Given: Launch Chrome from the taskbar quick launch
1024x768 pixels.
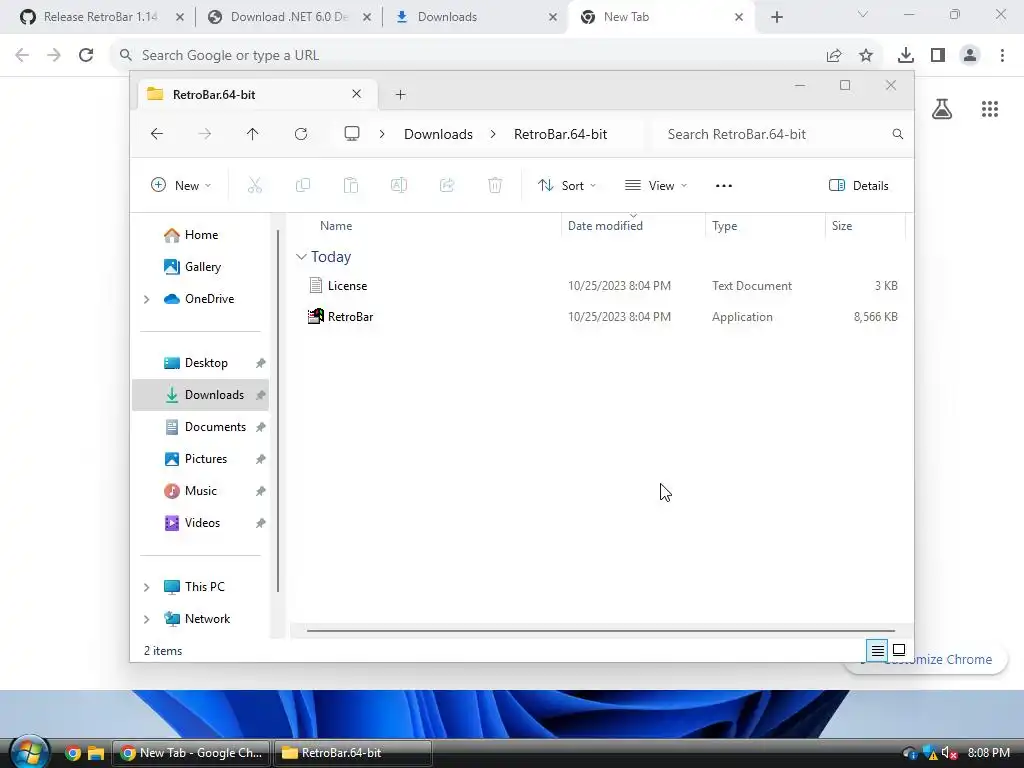Looking at the screenshot, I should pos(73,753).
